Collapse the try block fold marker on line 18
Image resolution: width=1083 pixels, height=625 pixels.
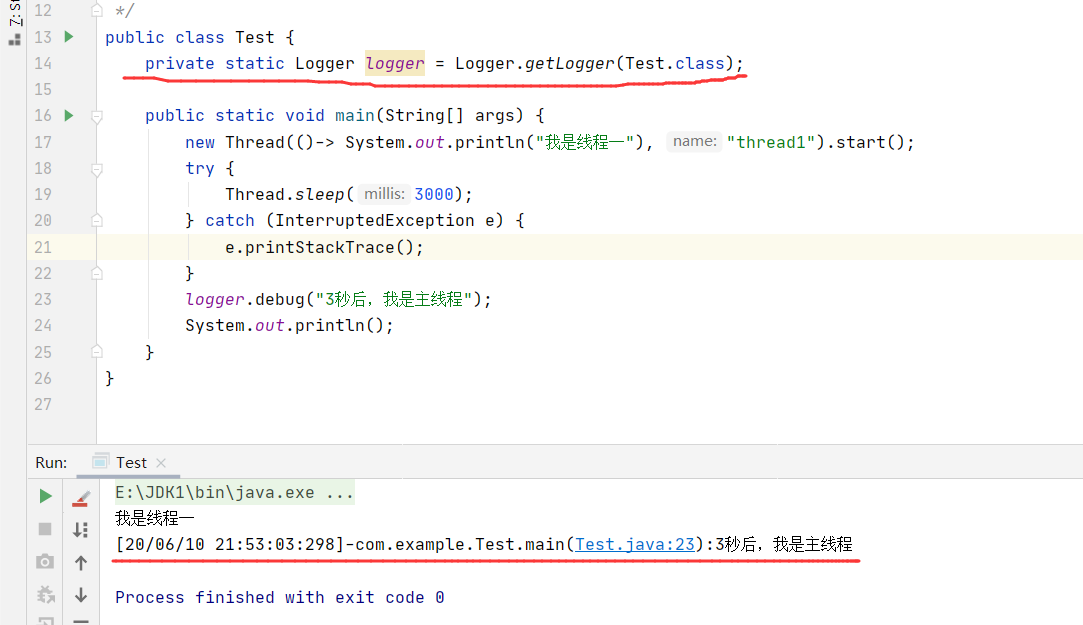97,169
